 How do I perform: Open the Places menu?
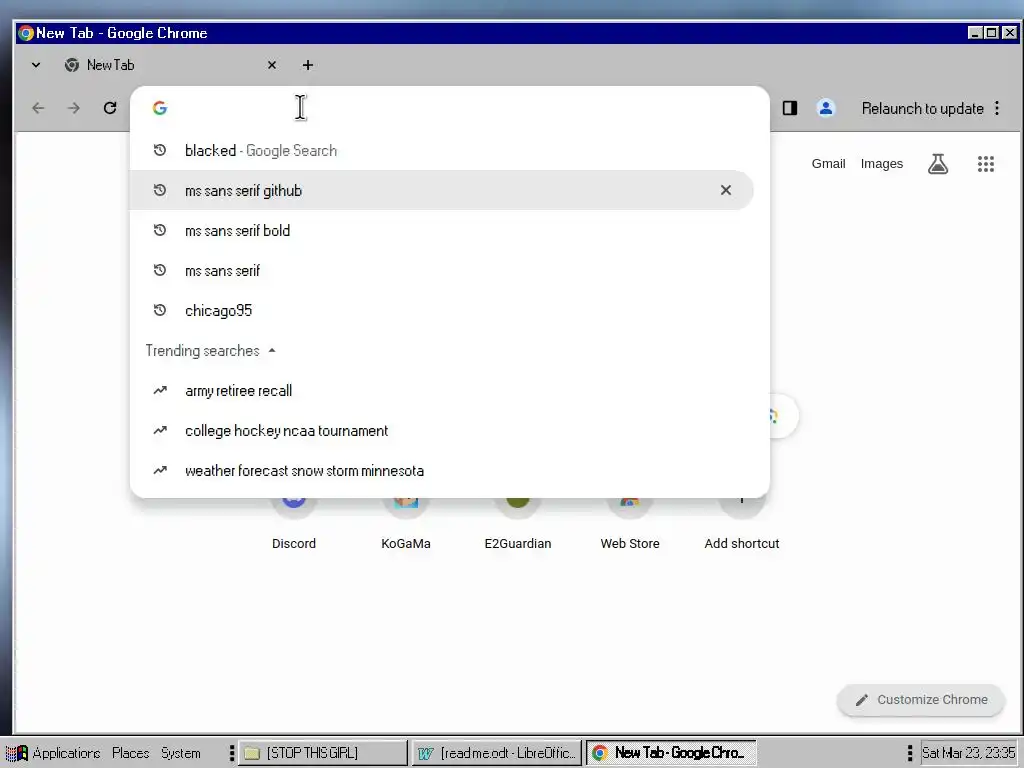pos(131,753)
